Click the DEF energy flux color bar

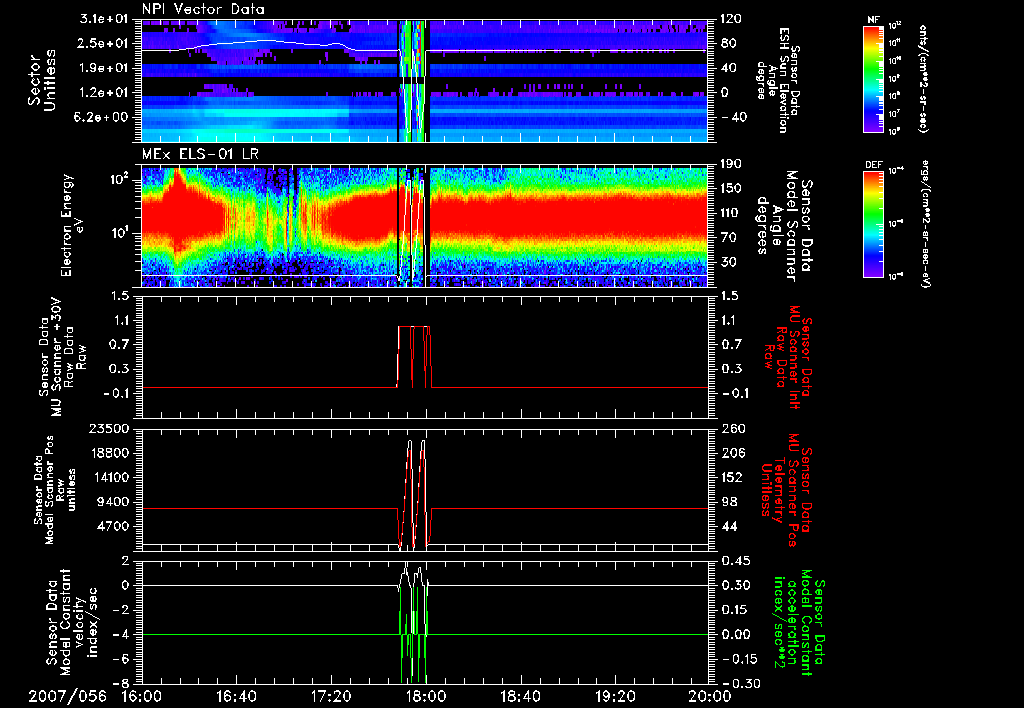pos(874,223)
